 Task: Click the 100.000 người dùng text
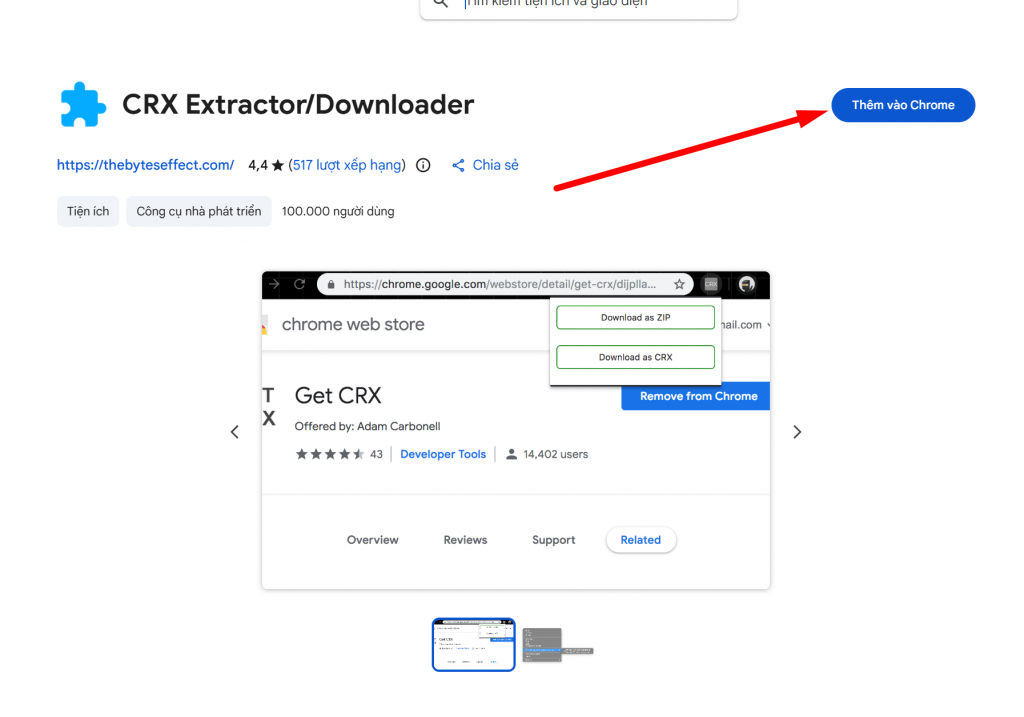point(338,212)
